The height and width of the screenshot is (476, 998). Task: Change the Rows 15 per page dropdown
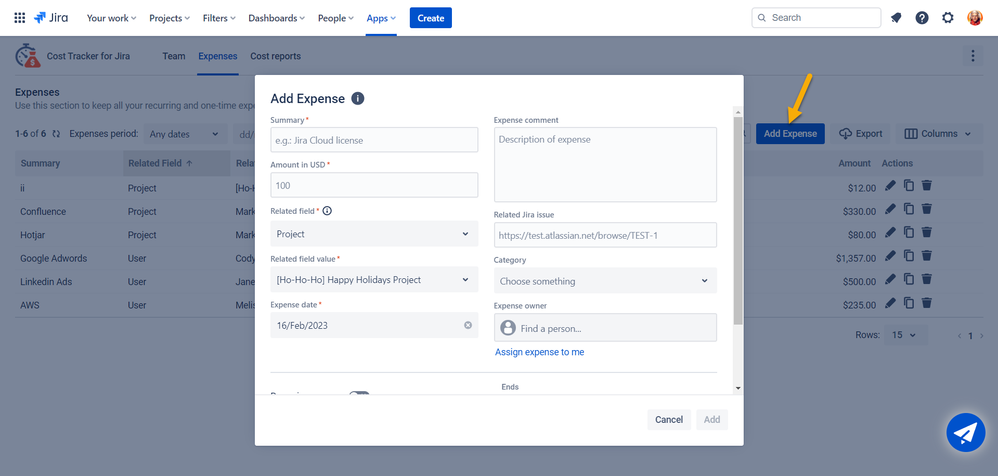point(906,335)
